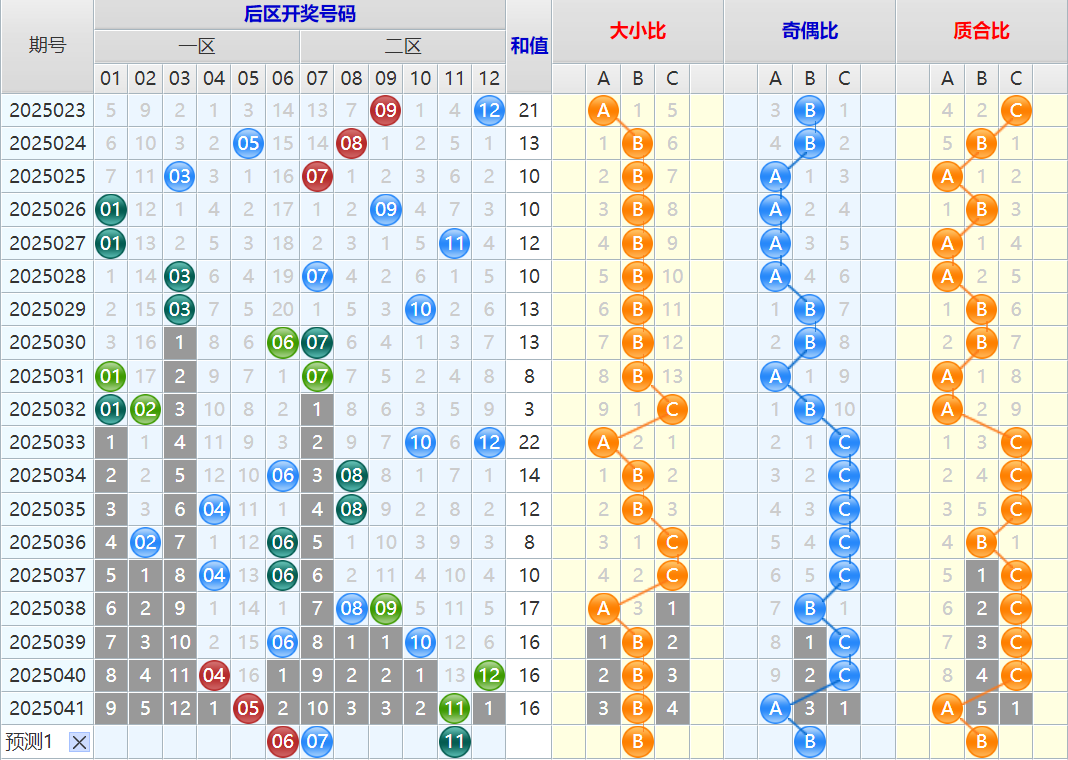
Task: Toggle blue B under 奇偶比 in 预测1 row
Action: click(809, 742)
